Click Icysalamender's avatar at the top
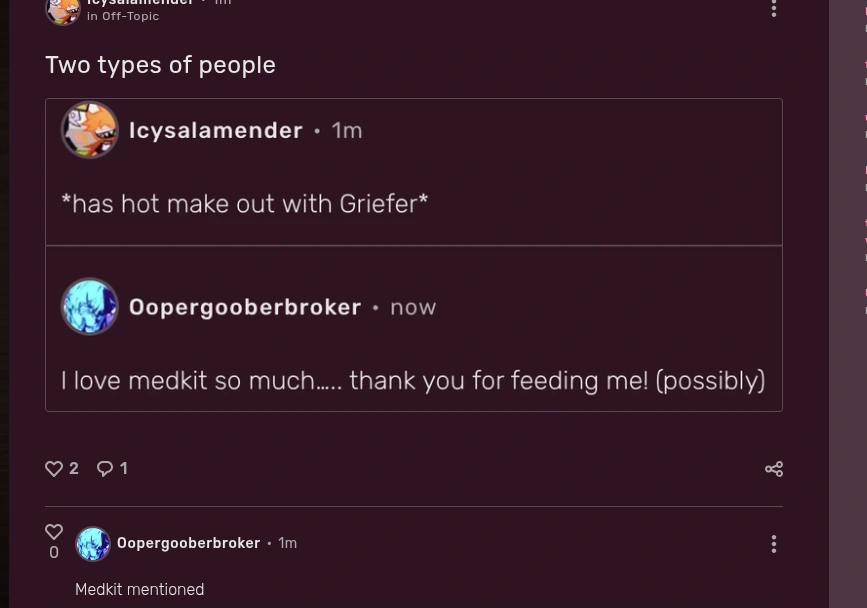867x608 pixels. [x=62, y=12]
